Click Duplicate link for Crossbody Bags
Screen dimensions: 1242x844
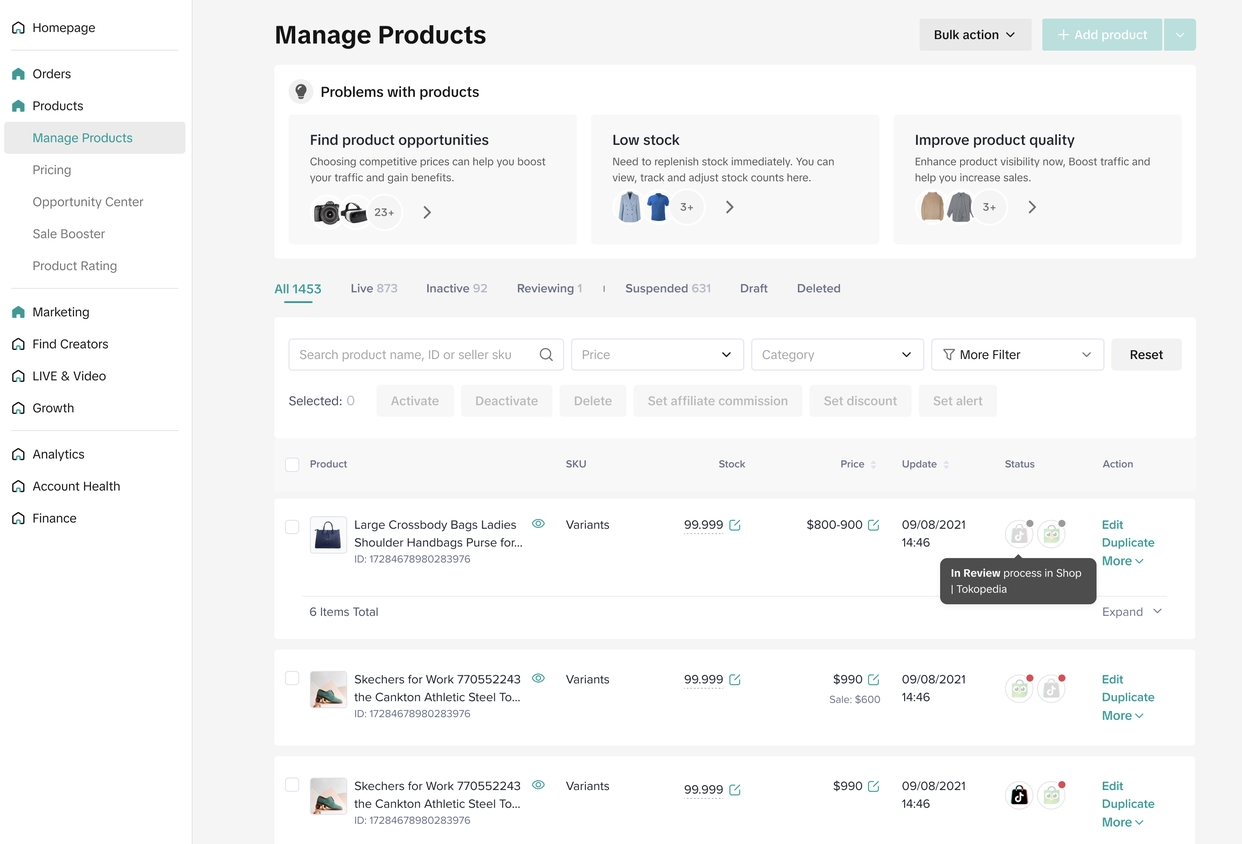(1127, 543)
